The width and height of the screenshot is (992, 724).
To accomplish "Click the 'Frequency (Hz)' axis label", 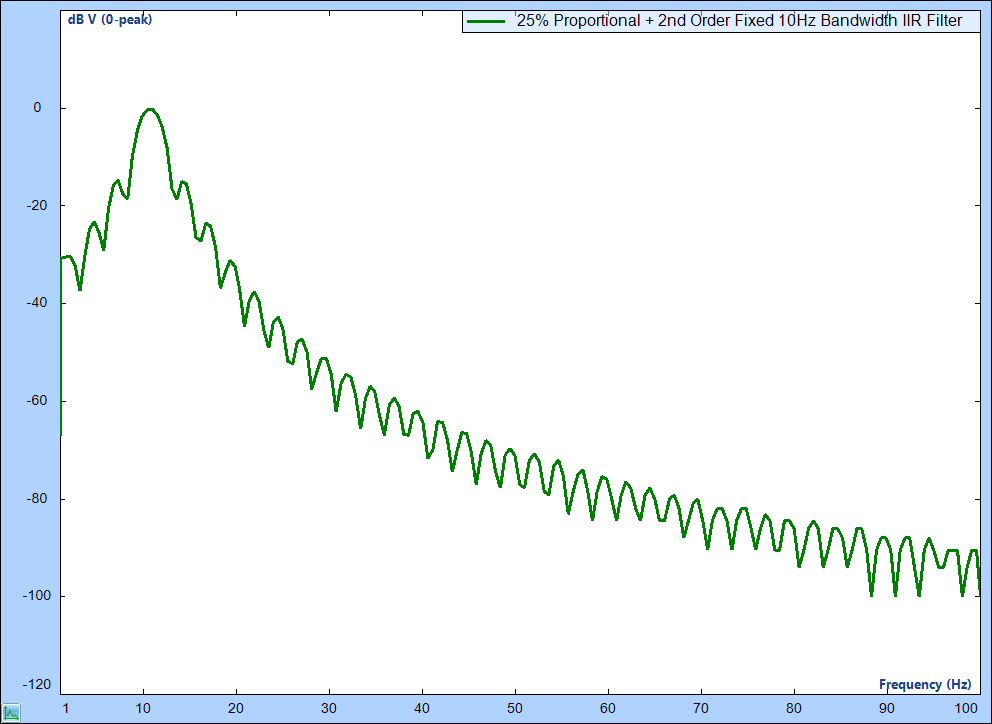I will pos(925,684).
